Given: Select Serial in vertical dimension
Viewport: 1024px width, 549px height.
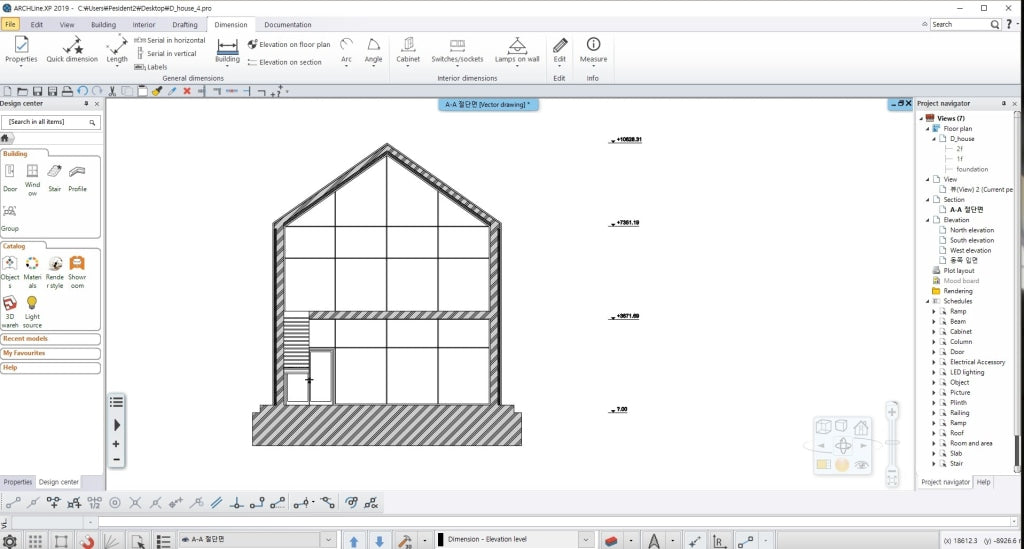Looking at the screenshot, I should 166,54.
